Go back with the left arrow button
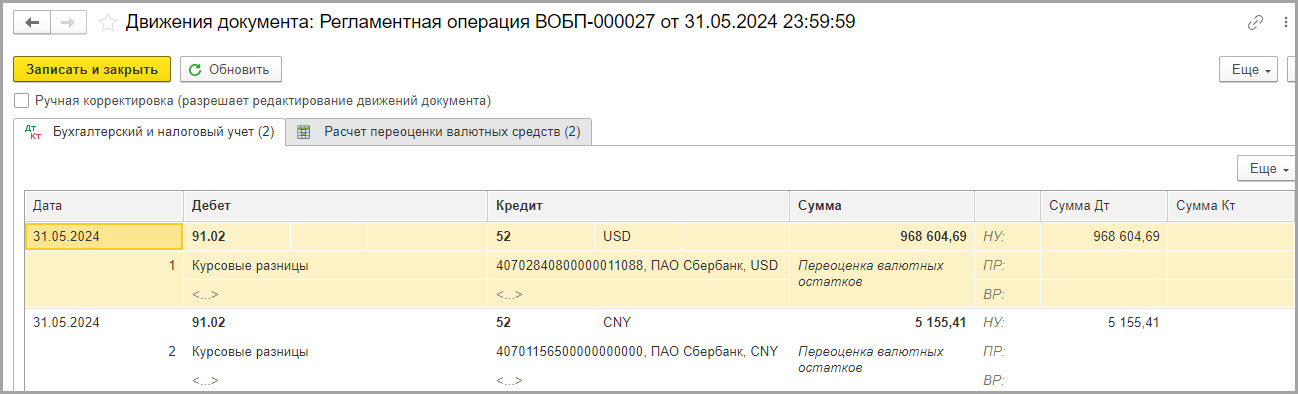 point(33,22)
